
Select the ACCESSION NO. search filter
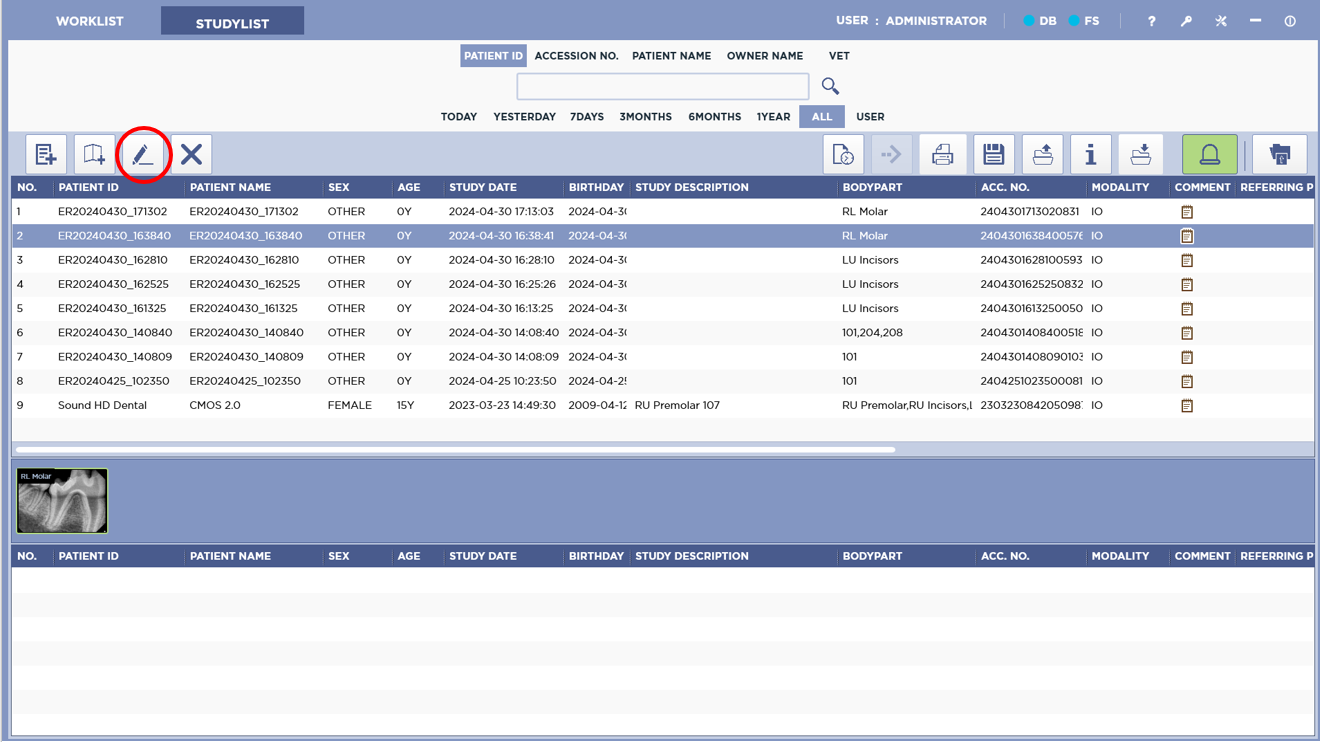(576, 56)
